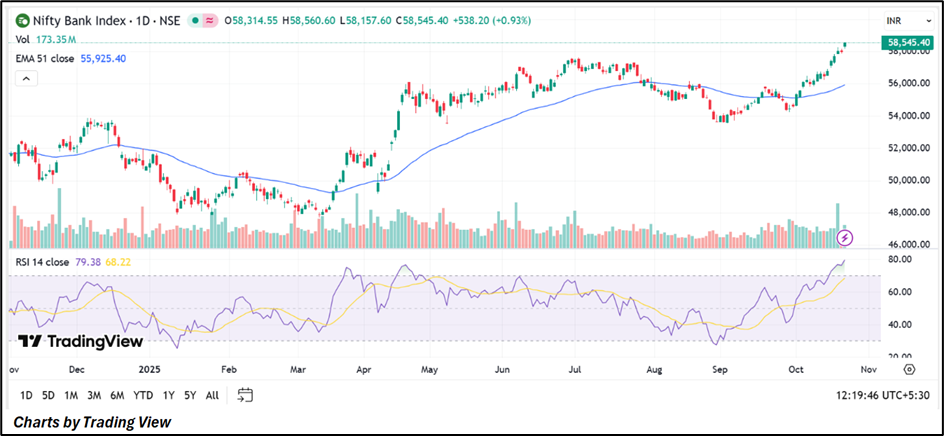Switch to the YTD time range

(x=143, y=395)
